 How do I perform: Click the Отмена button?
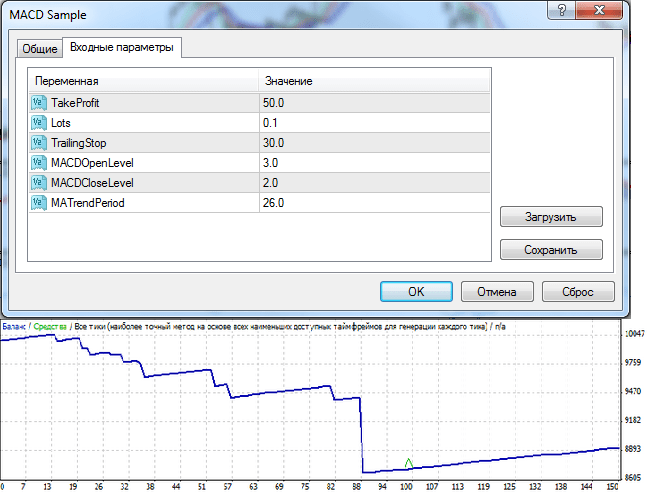coord(497,292)
